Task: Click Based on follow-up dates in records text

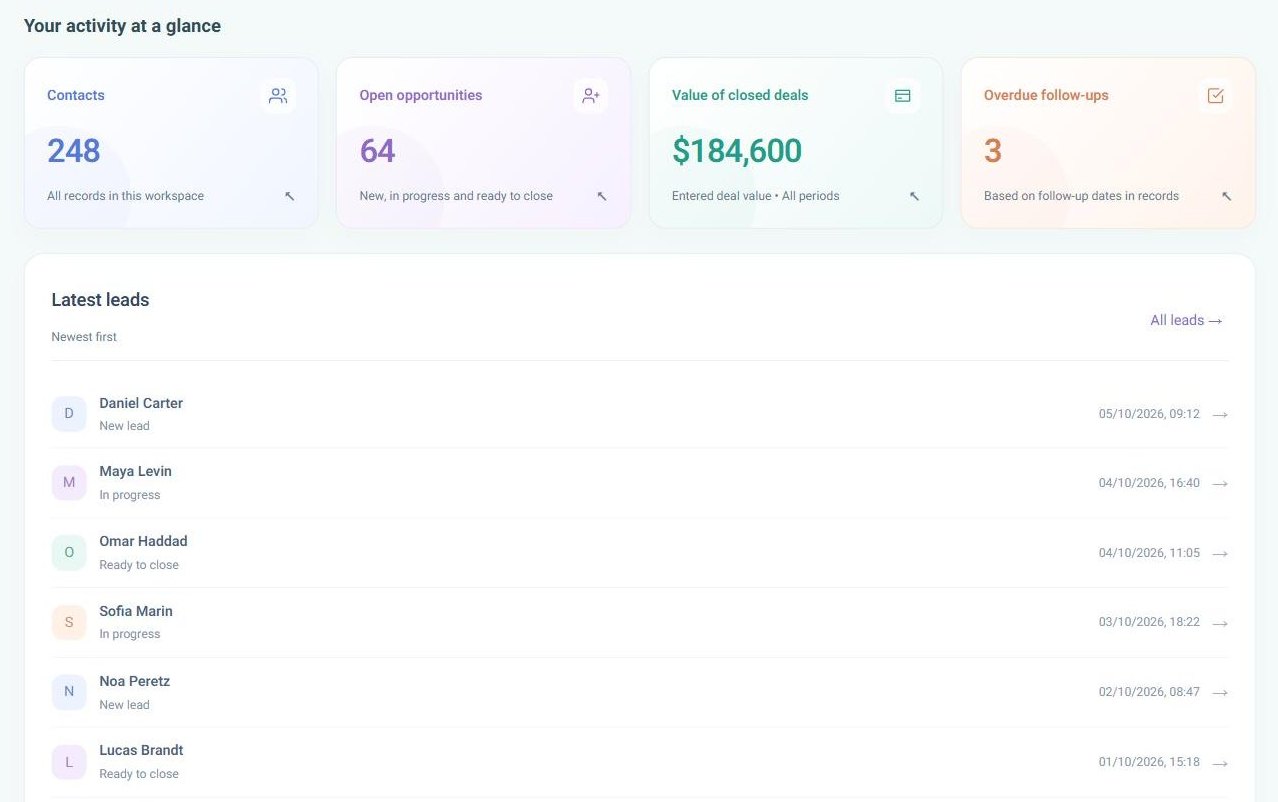Action: (x=1081, y=196)
